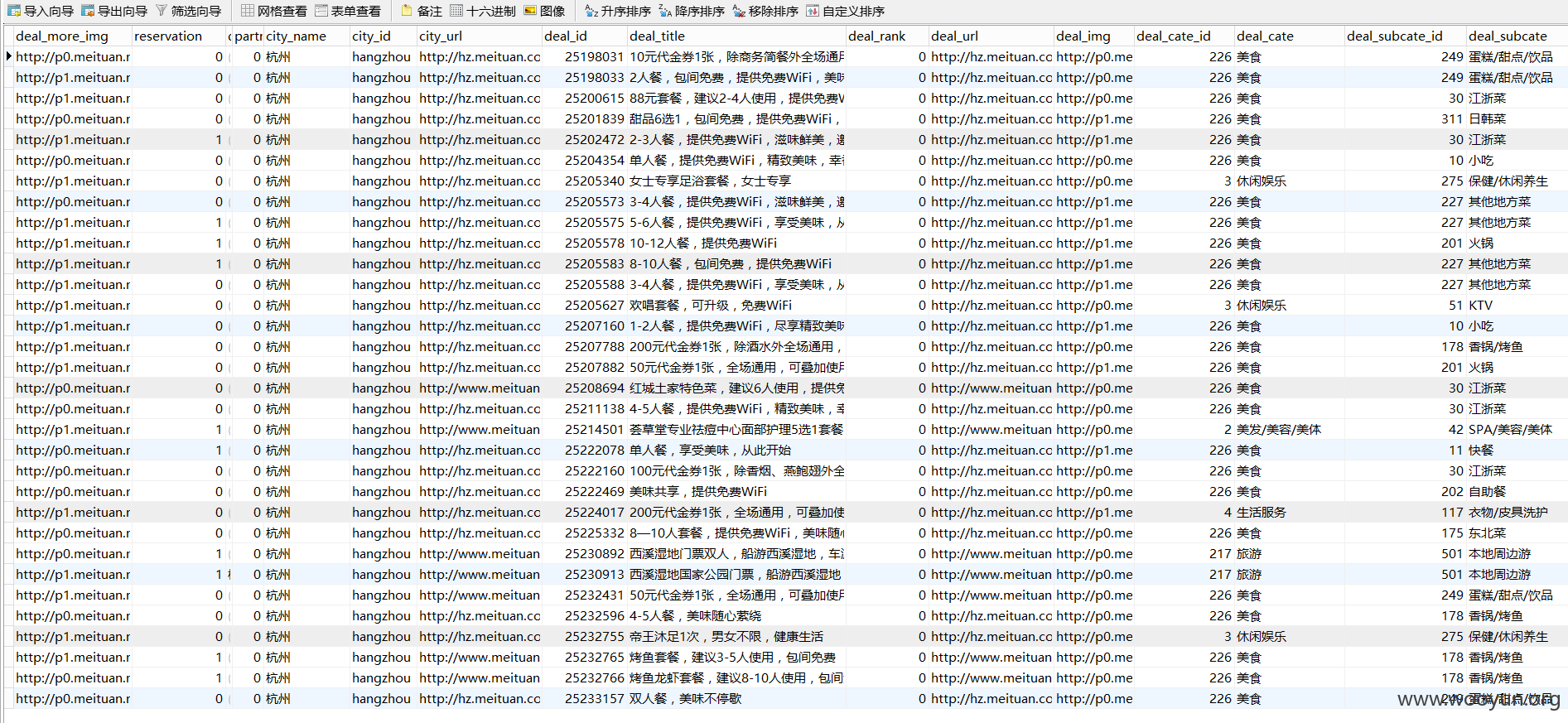Select deal_cate cell 美发/美容/美体
Viewport: 1568px width, 723px height.
(1289, 429)
